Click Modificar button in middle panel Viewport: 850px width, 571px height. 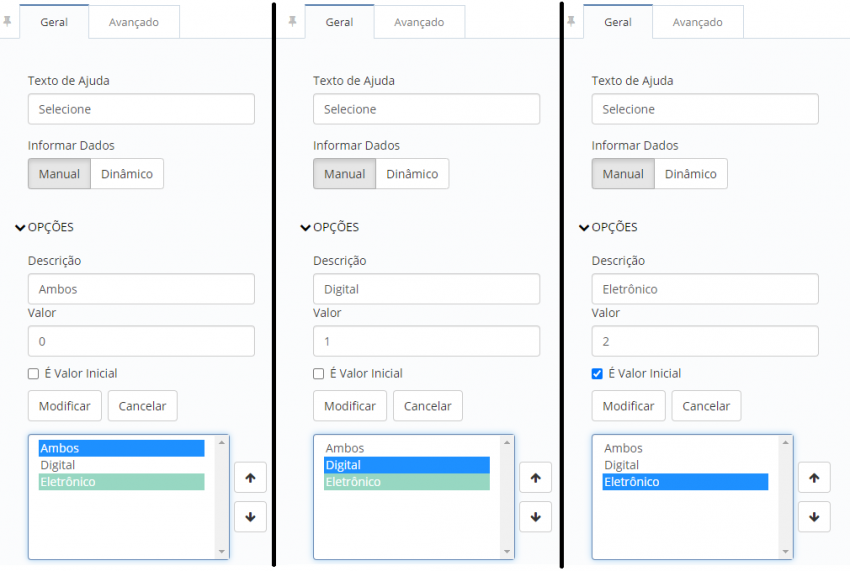pyautogui.click(x=350, y=406)
